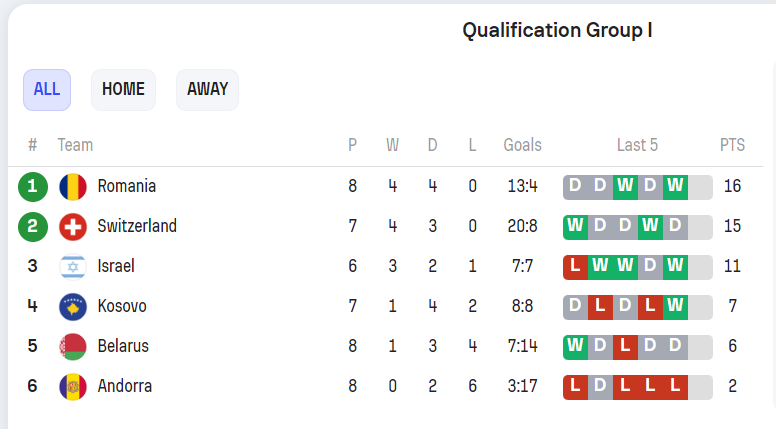Switch to the AWAY standings tab
Image resolution: width=776 pixels, height=429 pixels.
[x=207, y=89]
